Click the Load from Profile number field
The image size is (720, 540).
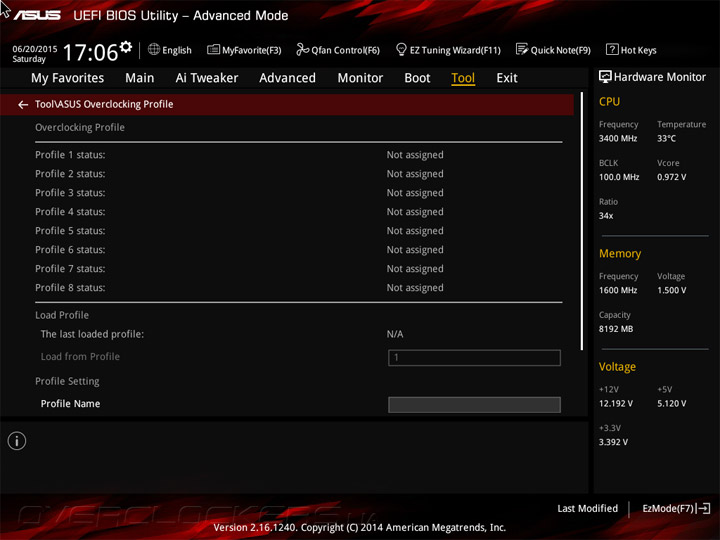pos(474,358)
